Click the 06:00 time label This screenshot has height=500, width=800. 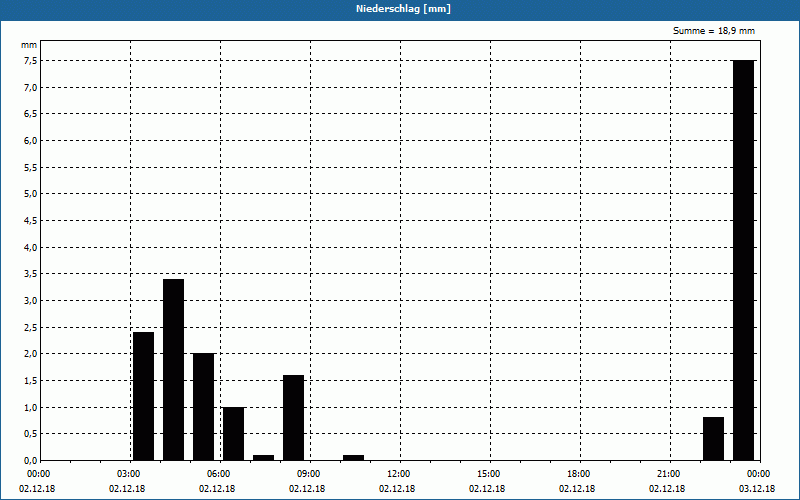point(219,474)
